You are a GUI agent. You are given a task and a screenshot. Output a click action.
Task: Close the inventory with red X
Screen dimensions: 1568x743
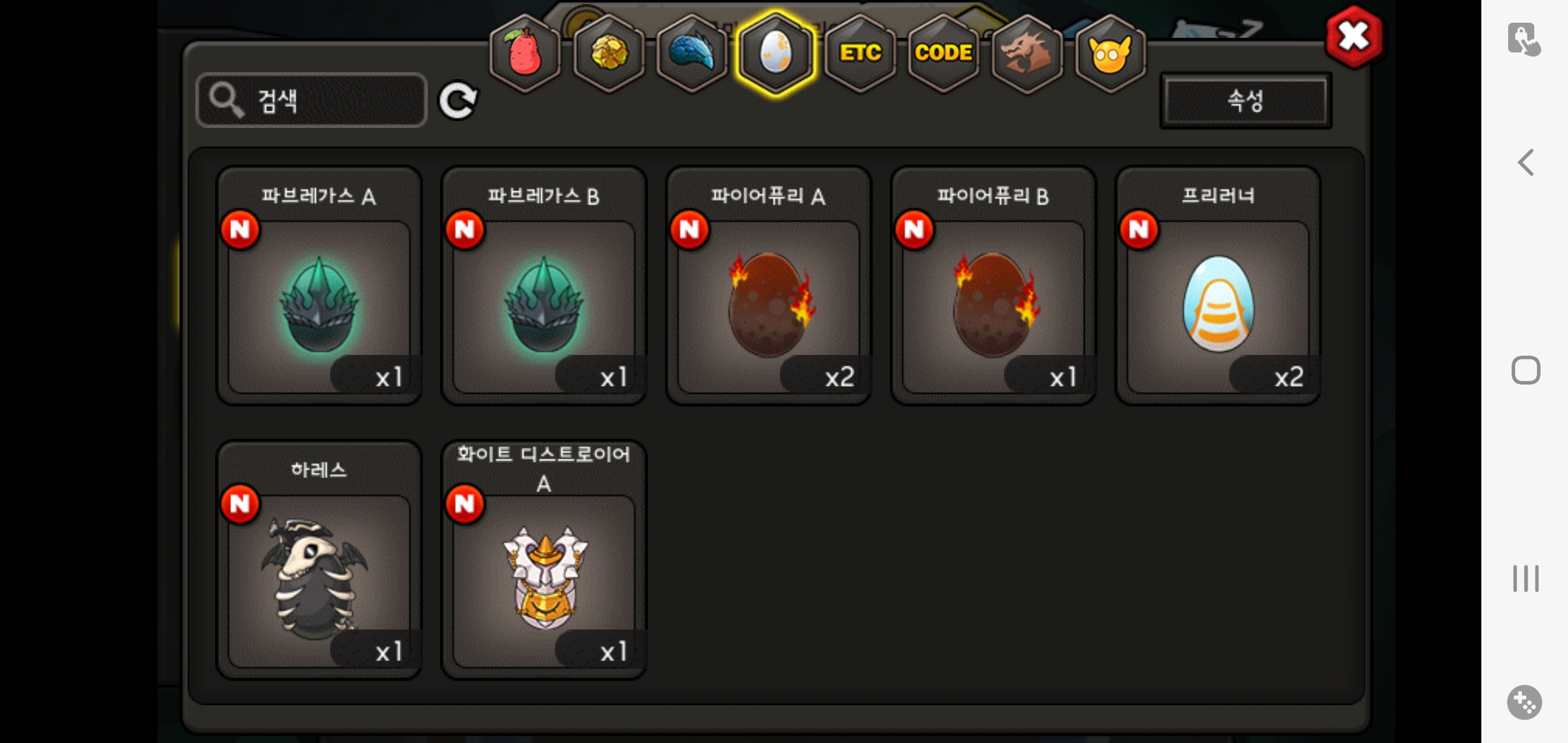1354,37
